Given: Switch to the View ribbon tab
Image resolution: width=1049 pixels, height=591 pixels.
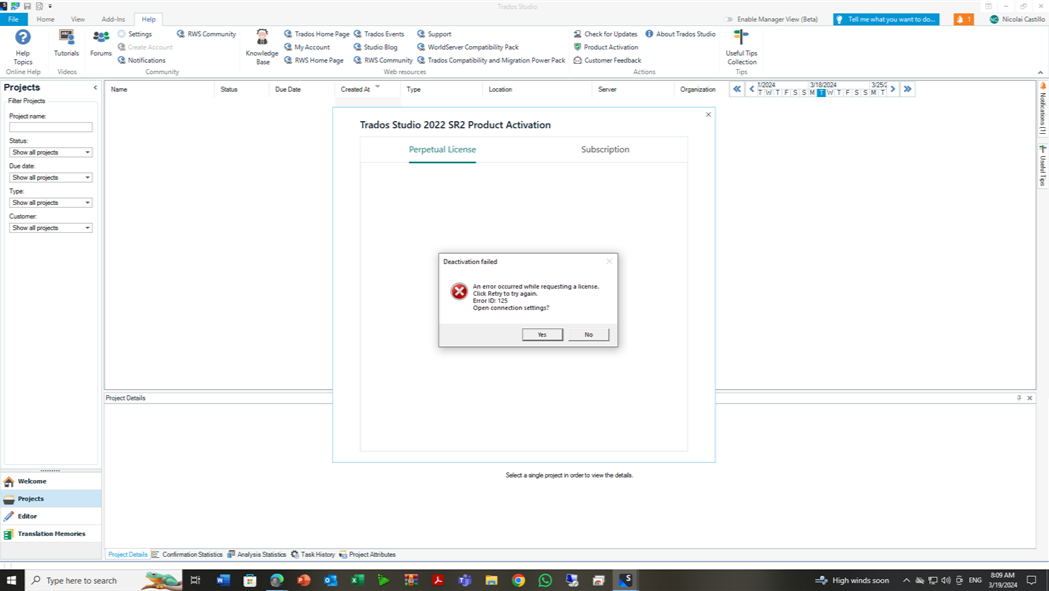Looking at the screenshot, I should coord(78,19).
